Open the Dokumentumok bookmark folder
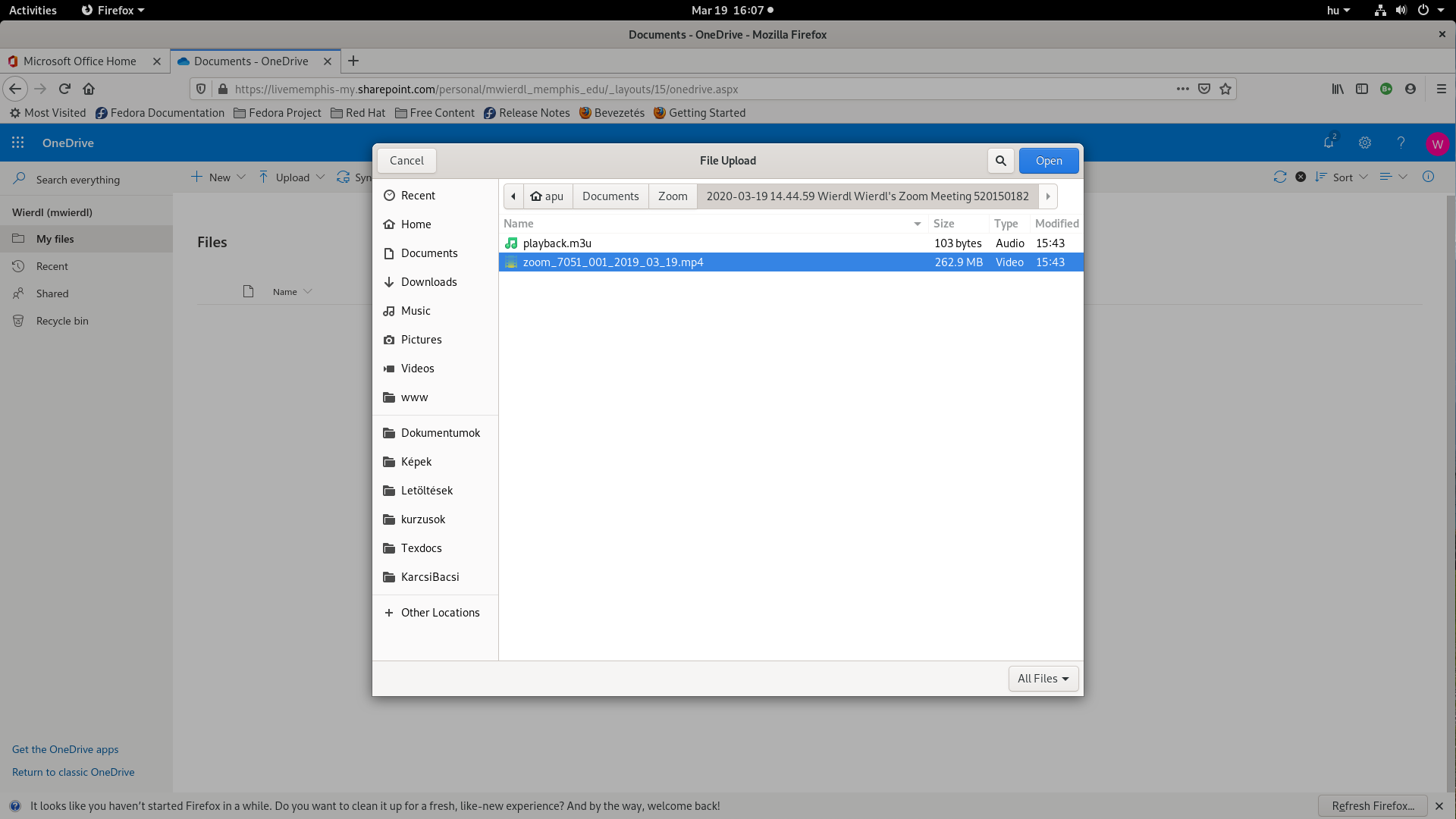The height and width of the screenshot is (819, 1456). [x=435, y=433]
